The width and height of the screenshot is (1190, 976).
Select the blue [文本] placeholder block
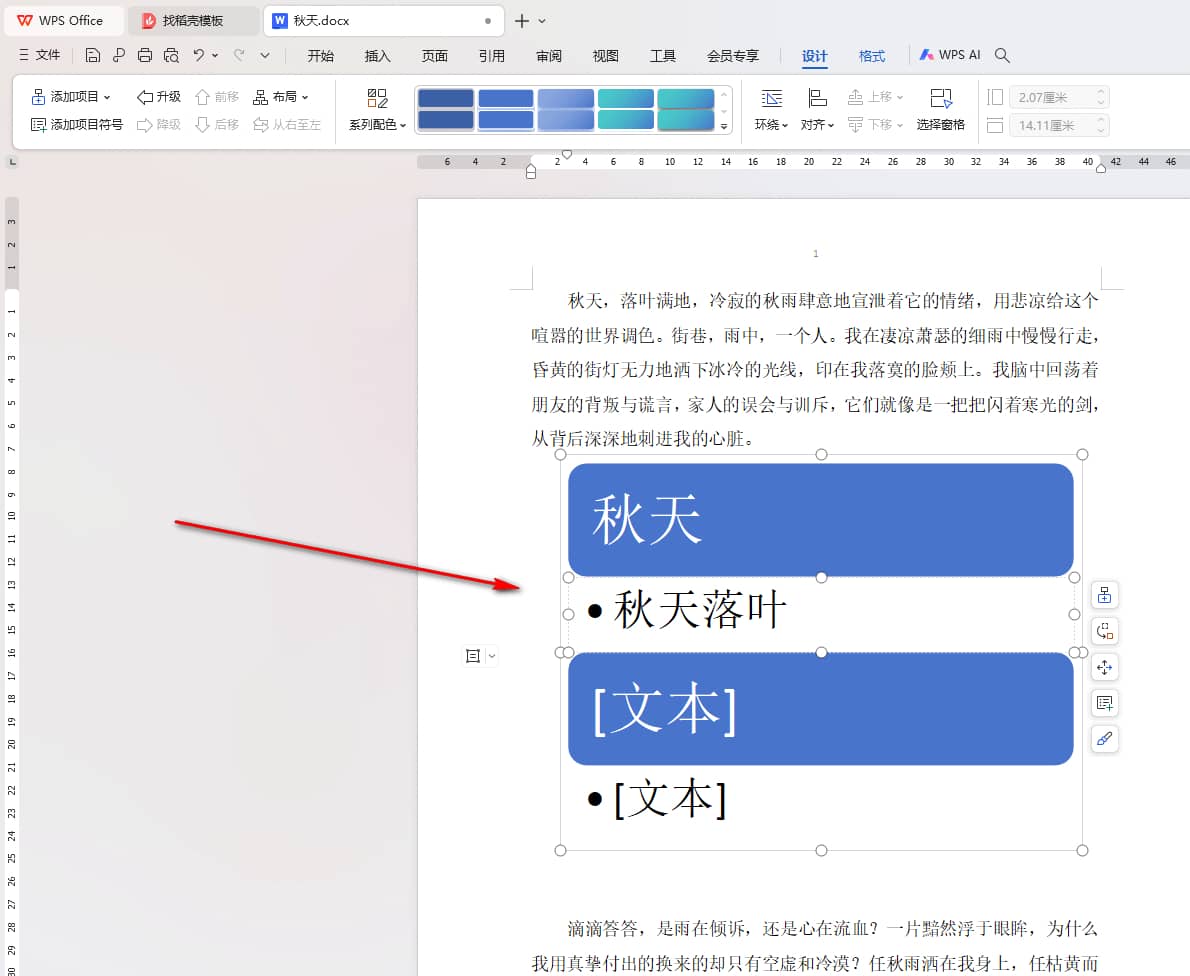point(820,709)
